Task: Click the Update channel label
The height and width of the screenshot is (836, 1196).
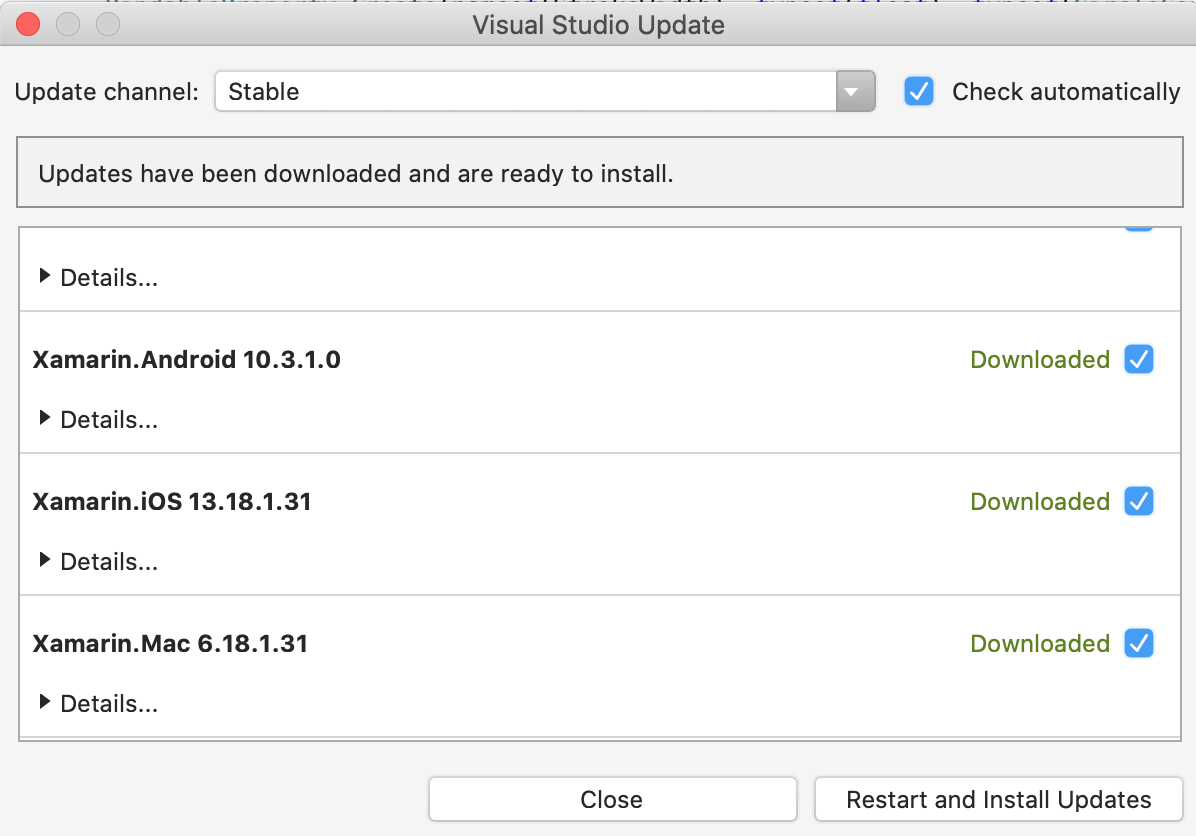Action: click(x=107, y=92)
